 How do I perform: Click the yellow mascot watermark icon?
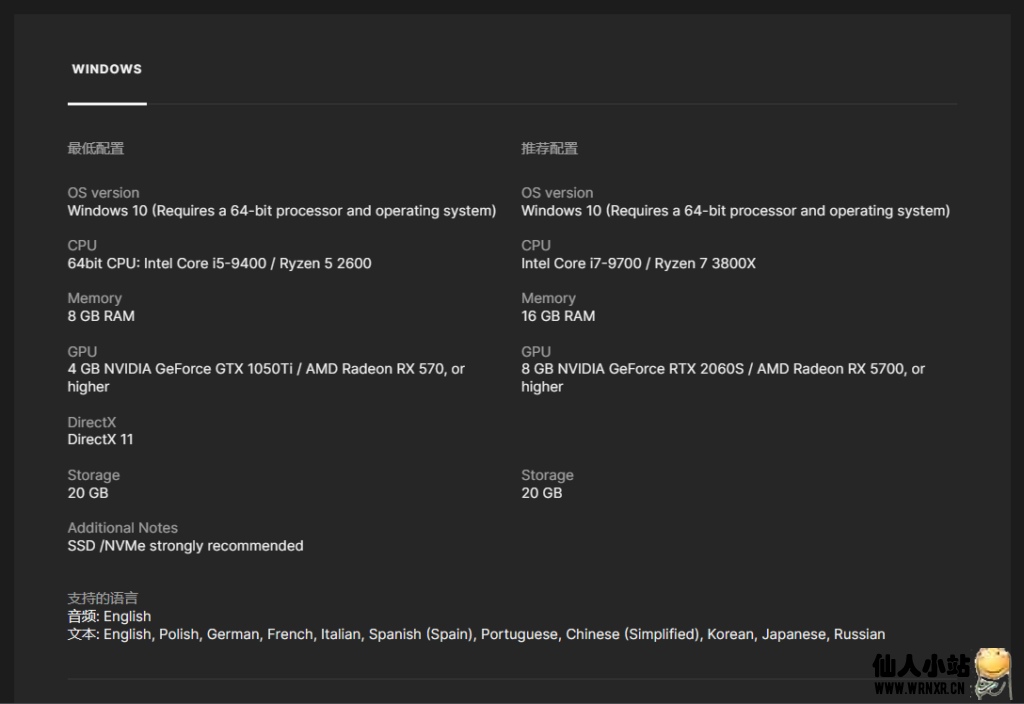992,670
